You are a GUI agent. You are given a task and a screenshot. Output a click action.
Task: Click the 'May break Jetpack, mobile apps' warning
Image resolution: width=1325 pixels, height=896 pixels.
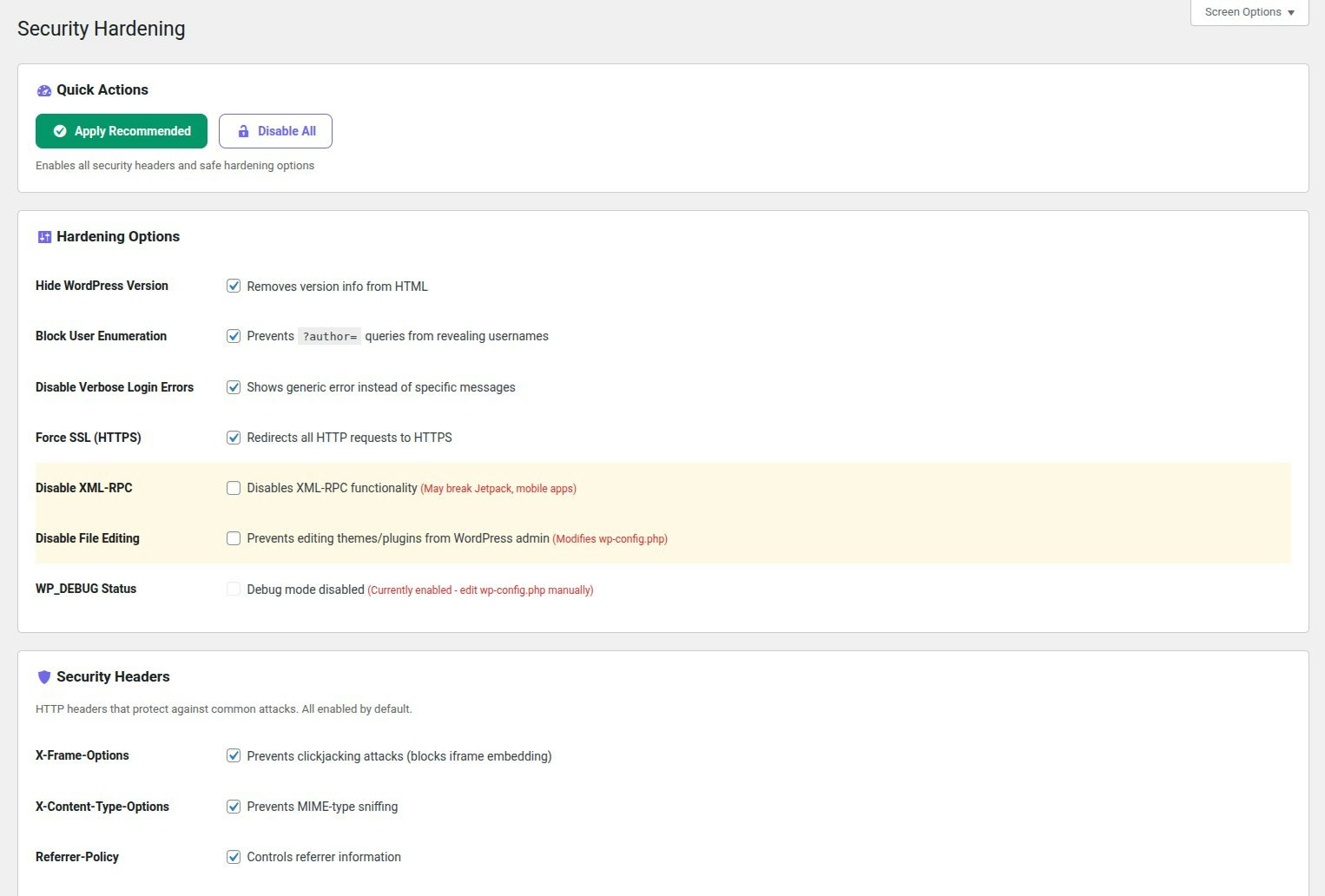click(x=498, y=489)
